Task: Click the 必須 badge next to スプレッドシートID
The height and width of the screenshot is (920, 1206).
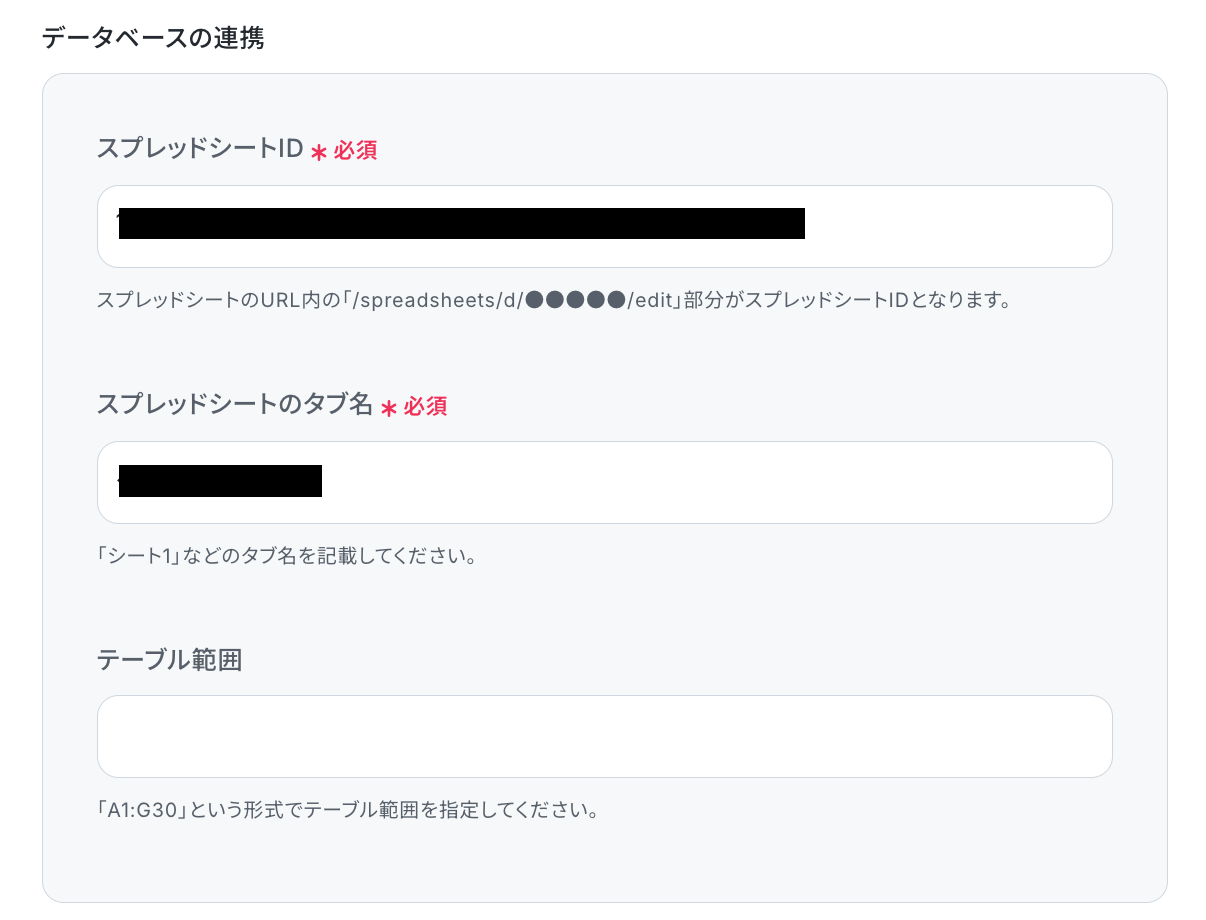Action: (355, 150)
